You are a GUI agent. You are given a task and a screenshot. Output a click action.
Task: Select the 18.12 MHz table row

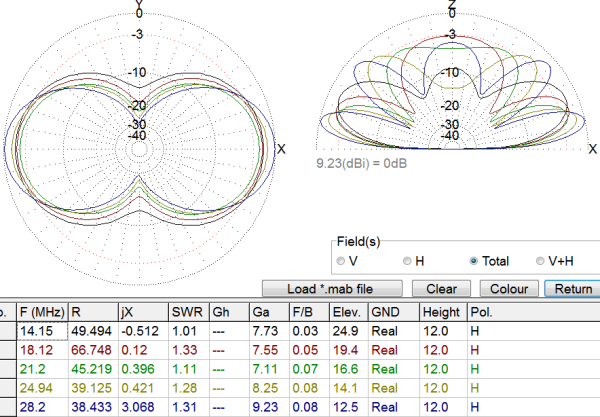tap(300, 350)
